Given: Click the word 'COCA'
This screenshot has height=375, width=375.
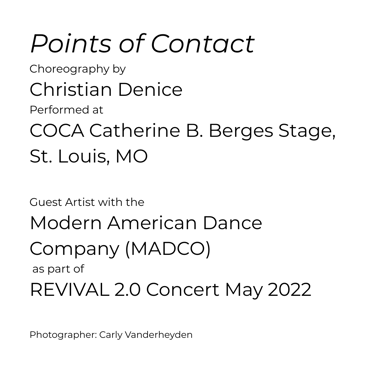Looking at the screenshot, I should [57, 131].
